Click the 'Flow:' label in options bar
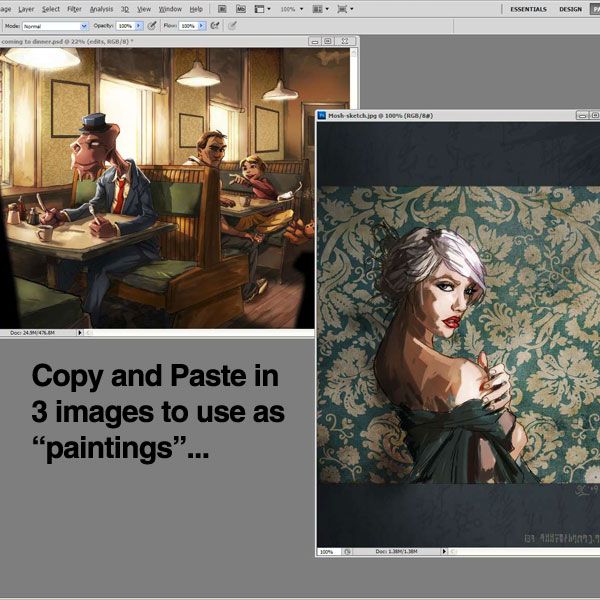 coord(170,26)
